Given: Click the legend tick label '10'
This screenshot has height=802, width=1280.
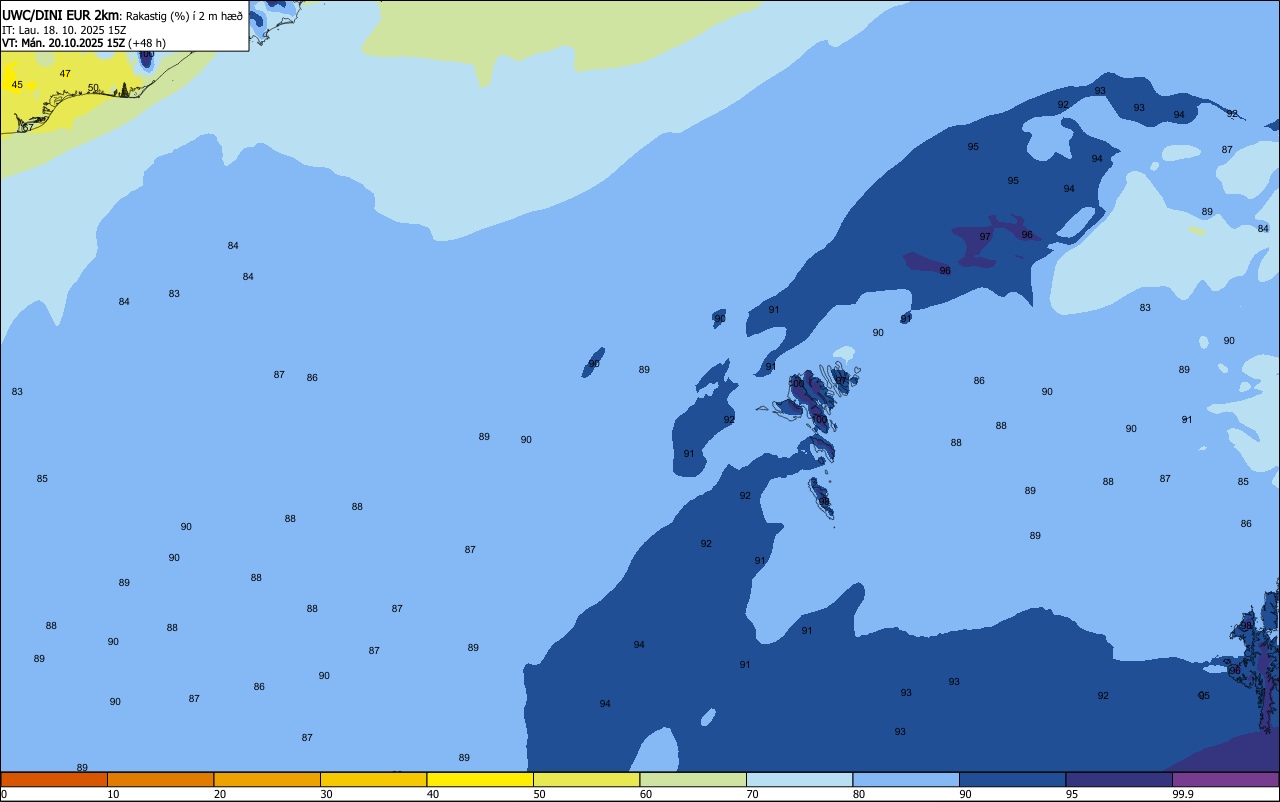Looking at the screenshot, I should (113, 794).
